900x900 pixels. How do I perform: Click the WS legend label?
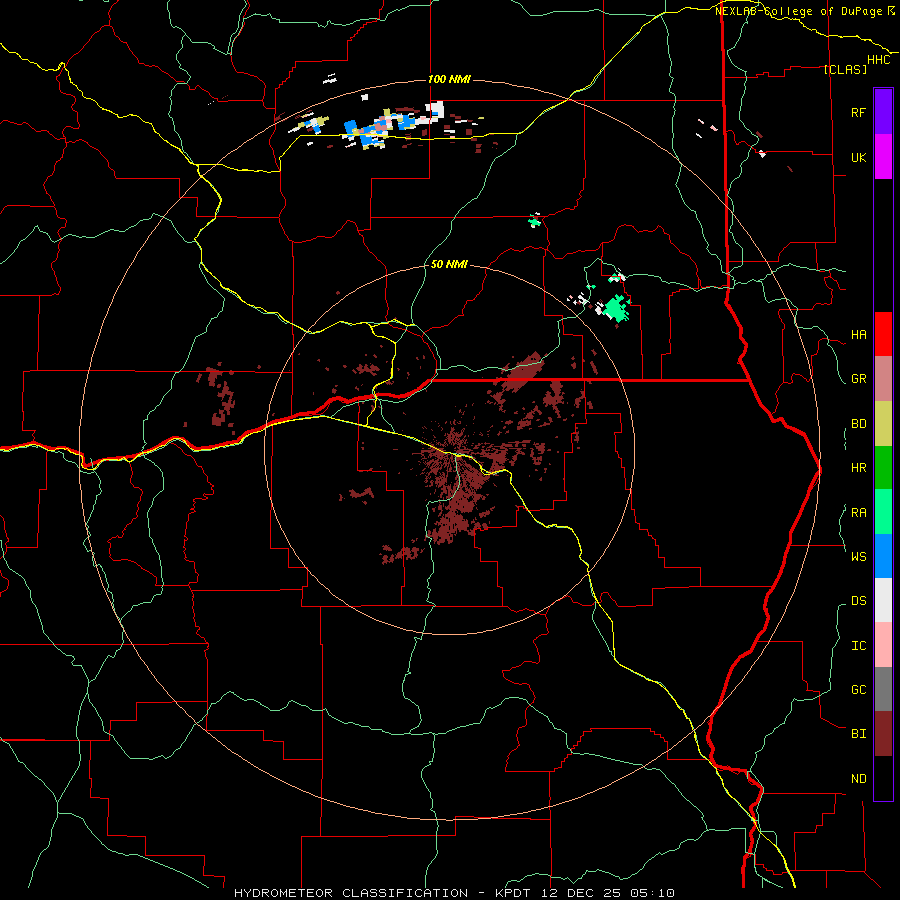click(x=858, y=557)
